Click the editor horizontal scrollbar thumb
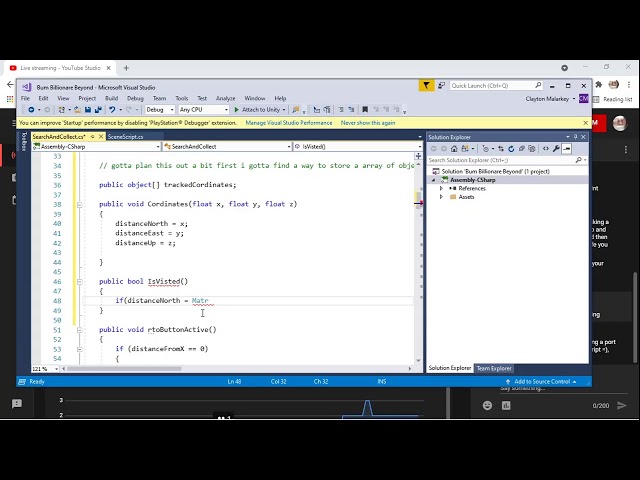This screenshot has height=480, width=640. tap(124, 369)
